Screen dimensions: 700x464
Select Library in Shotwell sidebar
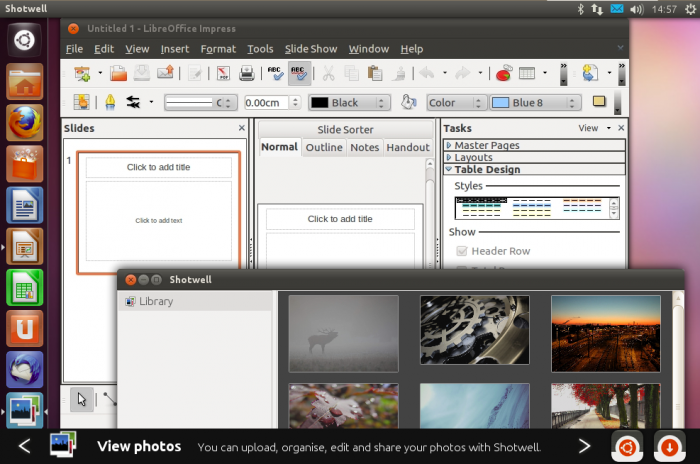click(195, 301)
